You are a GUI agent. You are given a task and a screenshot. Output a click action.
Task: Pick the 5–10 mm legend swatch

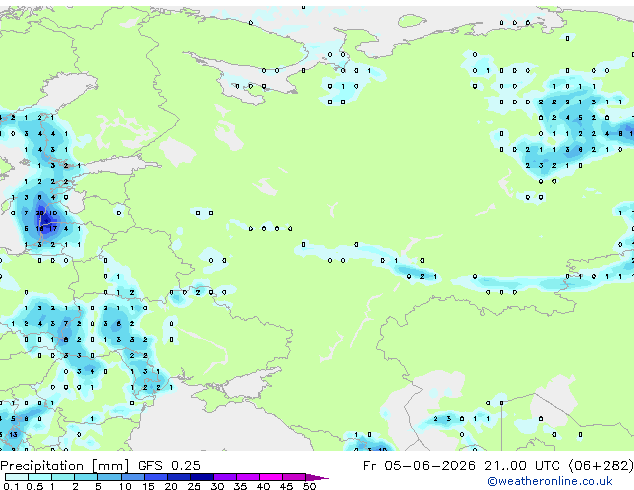(110, 477)
